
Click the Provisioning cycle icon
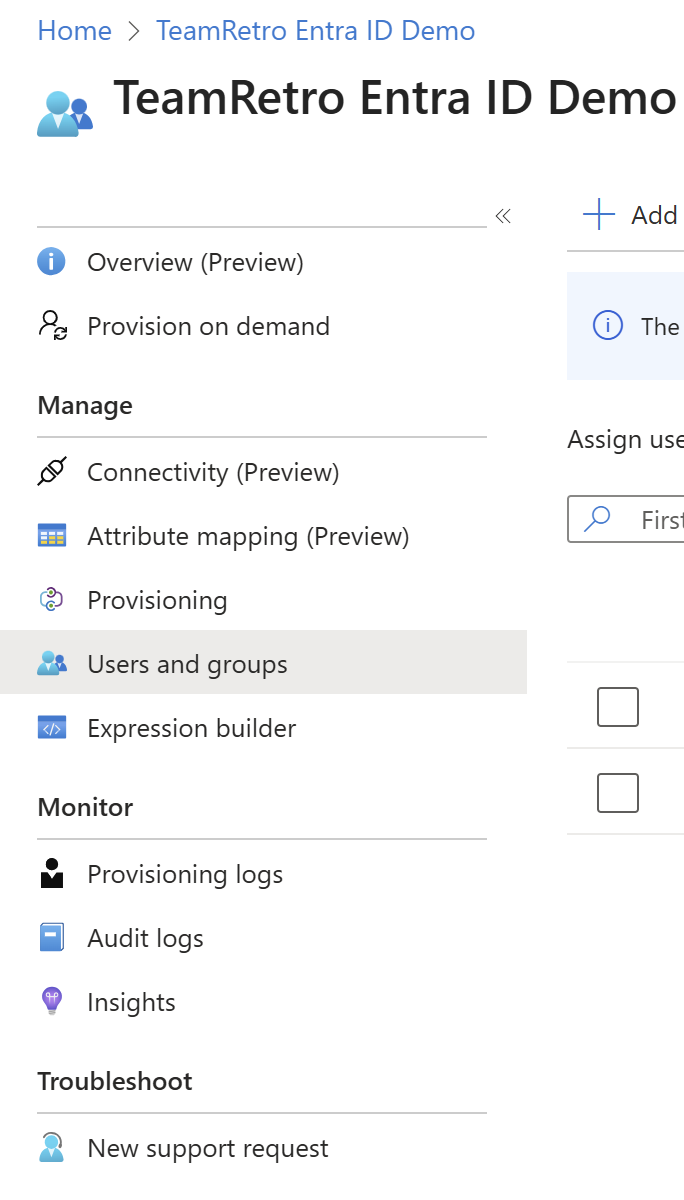tap(51, 600)
